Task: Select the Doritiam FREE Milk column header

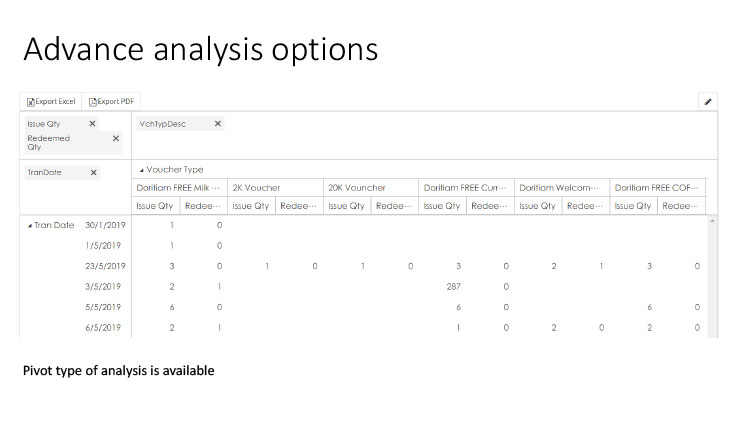Action: pos(177,188)
